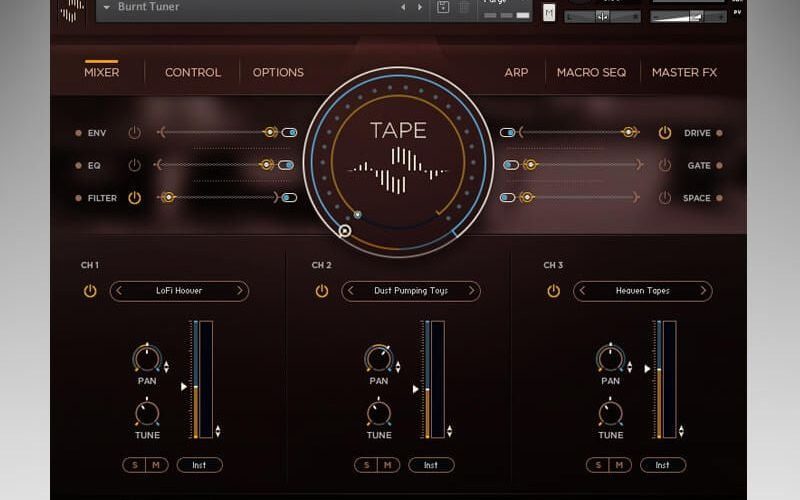
Task: Click the delete preset trash icon
Action: click(x=464, y=7)
